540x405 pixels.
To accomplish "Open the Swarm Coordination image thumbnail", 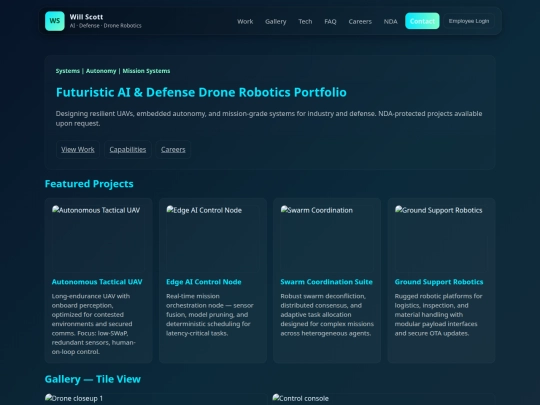I will [x=327, y=239].
